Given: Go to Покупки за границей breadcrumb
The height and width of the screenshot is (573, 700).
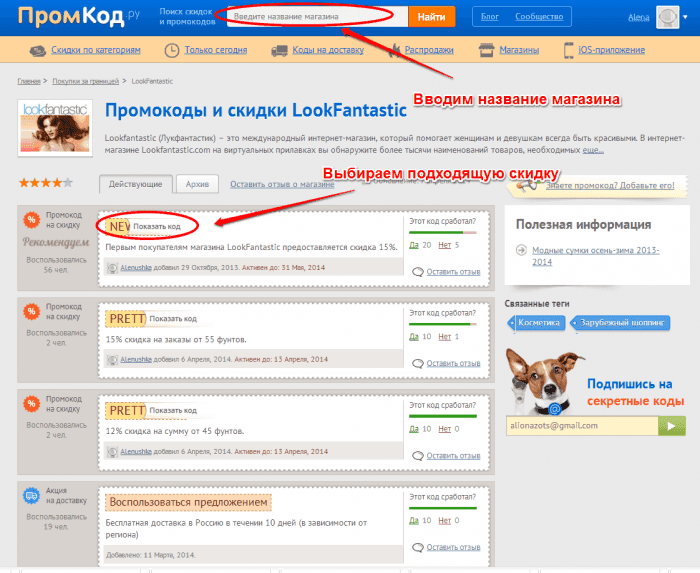Looking at the screenshot, I should point(86,81).
